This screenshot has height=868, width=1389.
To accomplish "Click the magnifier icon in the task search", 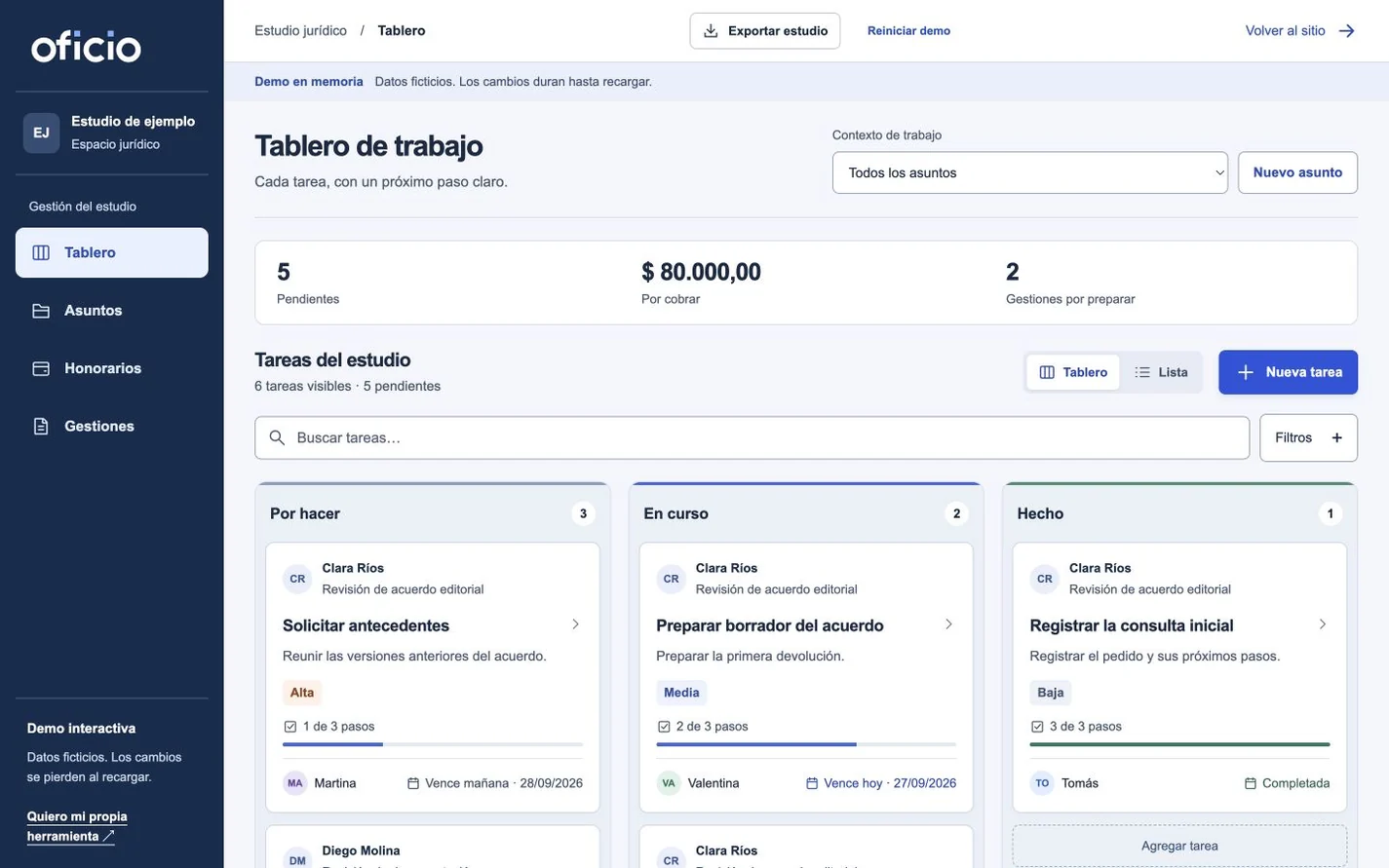I will [x=277, y=438].
